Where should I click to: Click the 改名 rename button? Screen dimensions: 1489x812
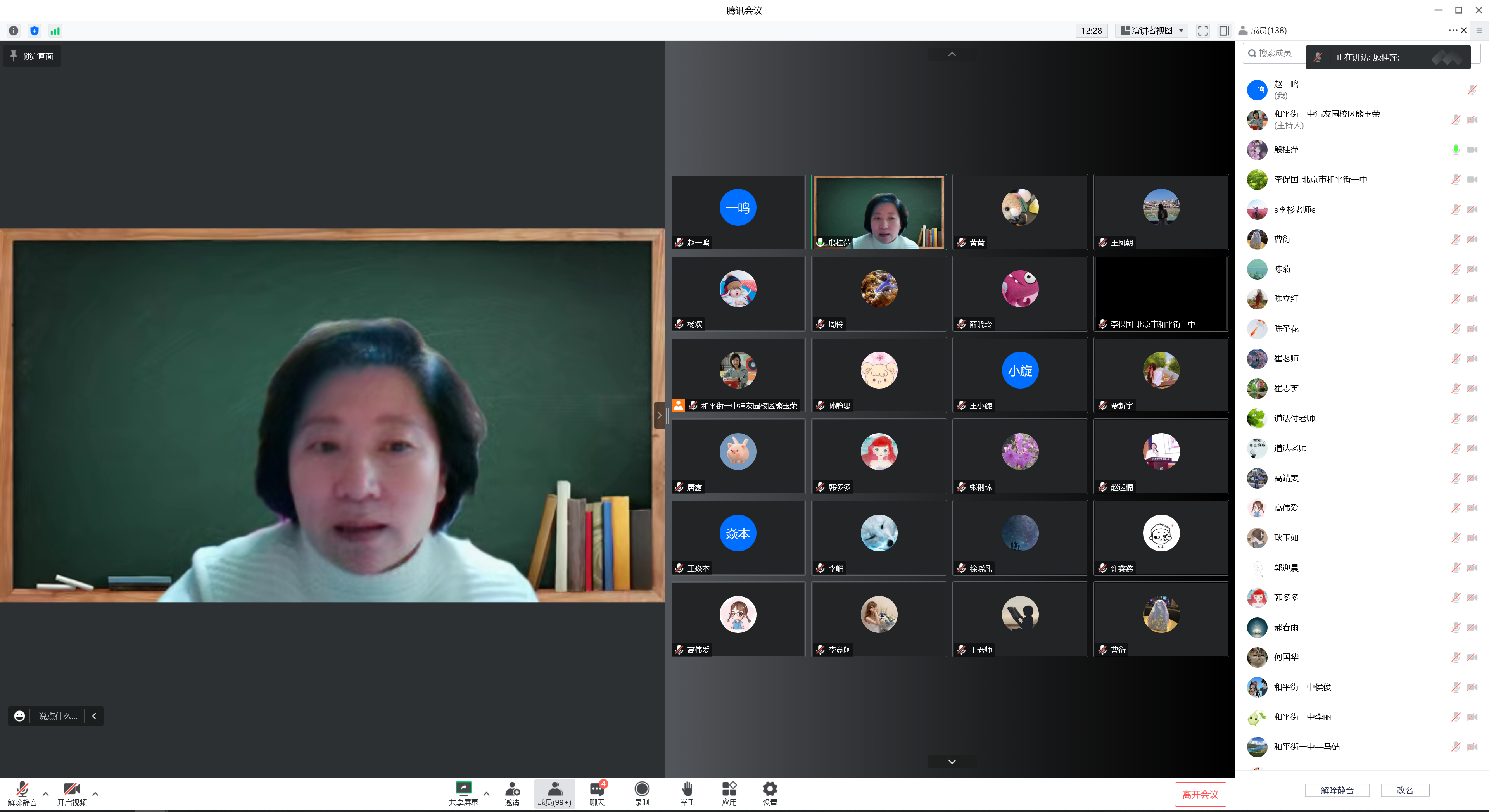[1404, 790]
